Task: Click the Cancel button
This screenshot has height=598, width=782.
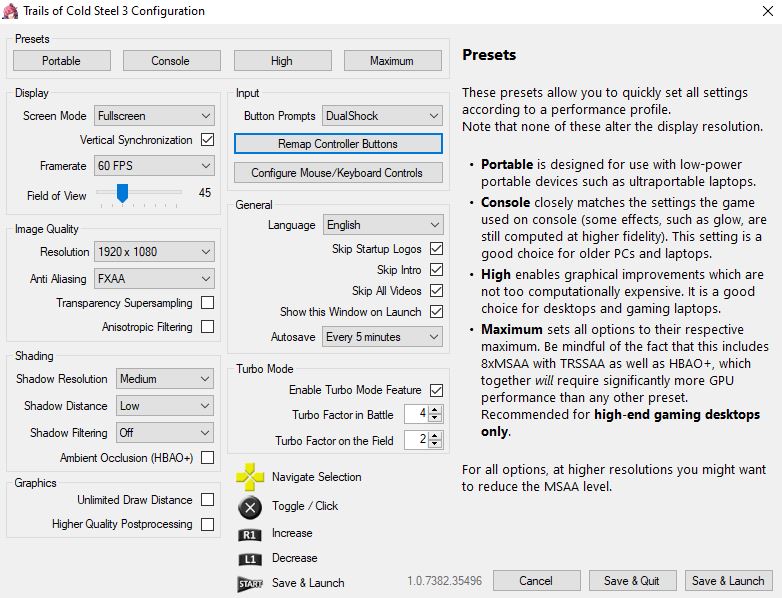Action: pyautogui.click(x=537, y=581)
